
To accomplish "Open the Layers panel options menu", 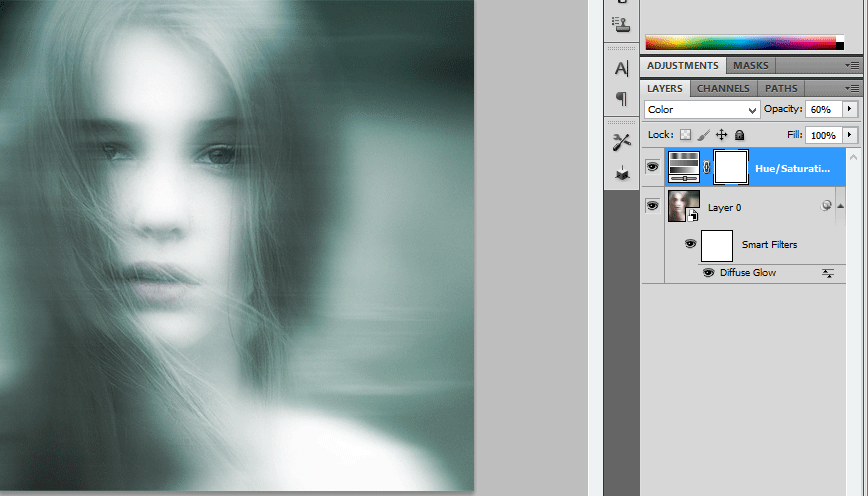I will pyautogui.click(x=852, y=89).
